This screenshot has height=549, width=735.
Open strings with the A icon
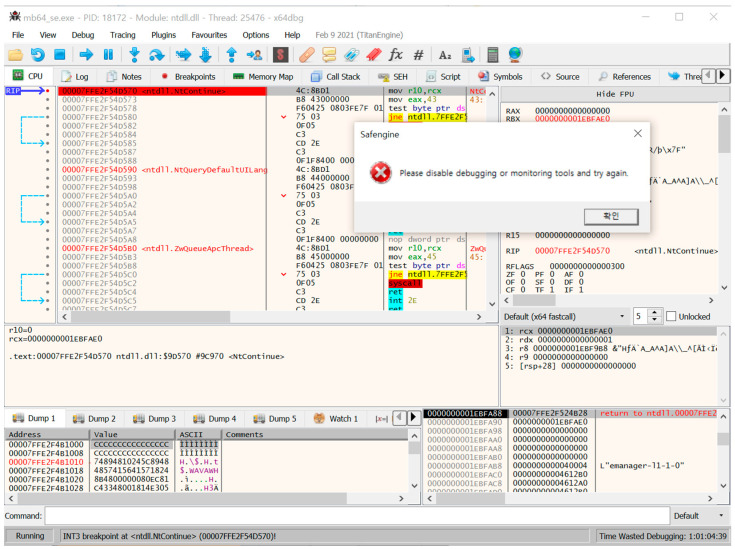tap(445, 55)
